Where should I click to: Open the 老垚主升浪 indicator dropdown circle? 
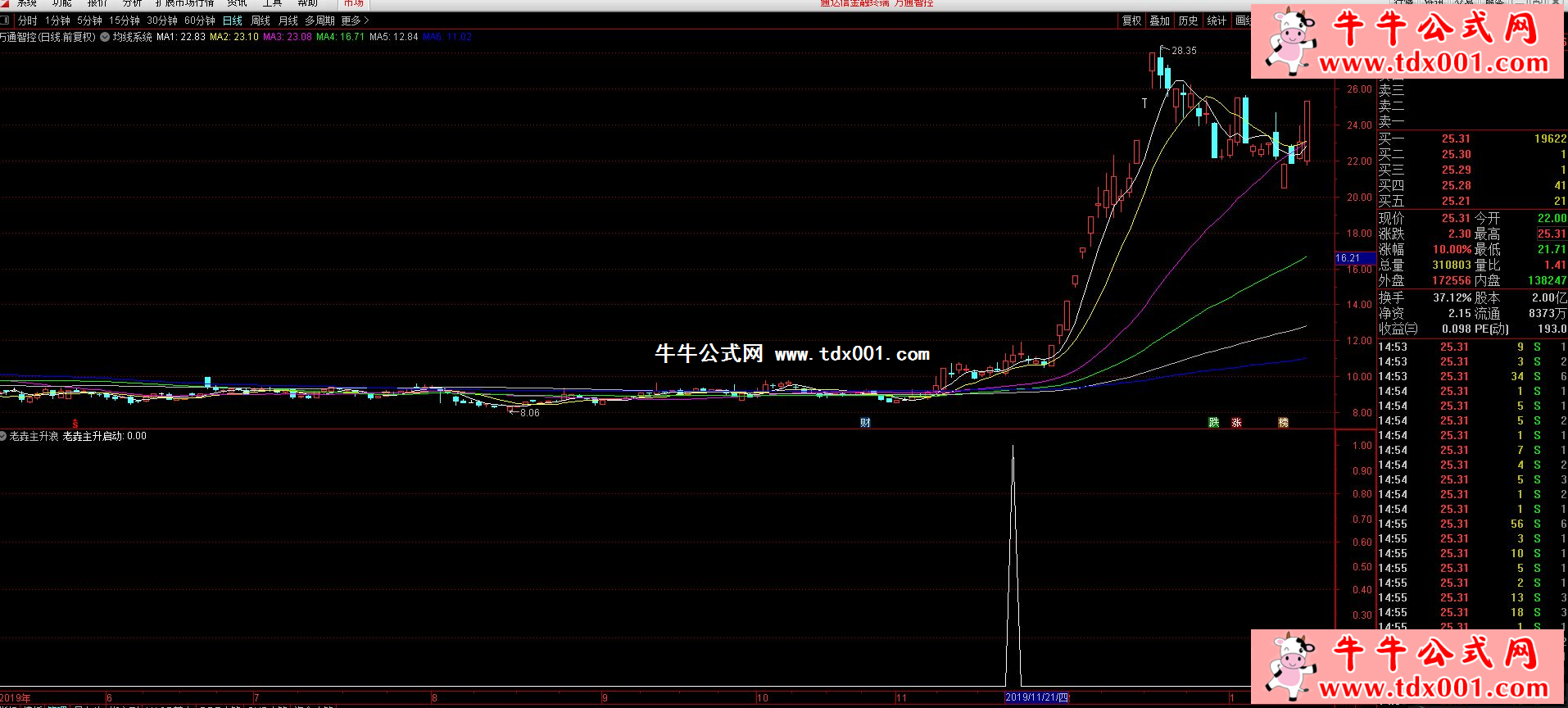pos(3,436)
